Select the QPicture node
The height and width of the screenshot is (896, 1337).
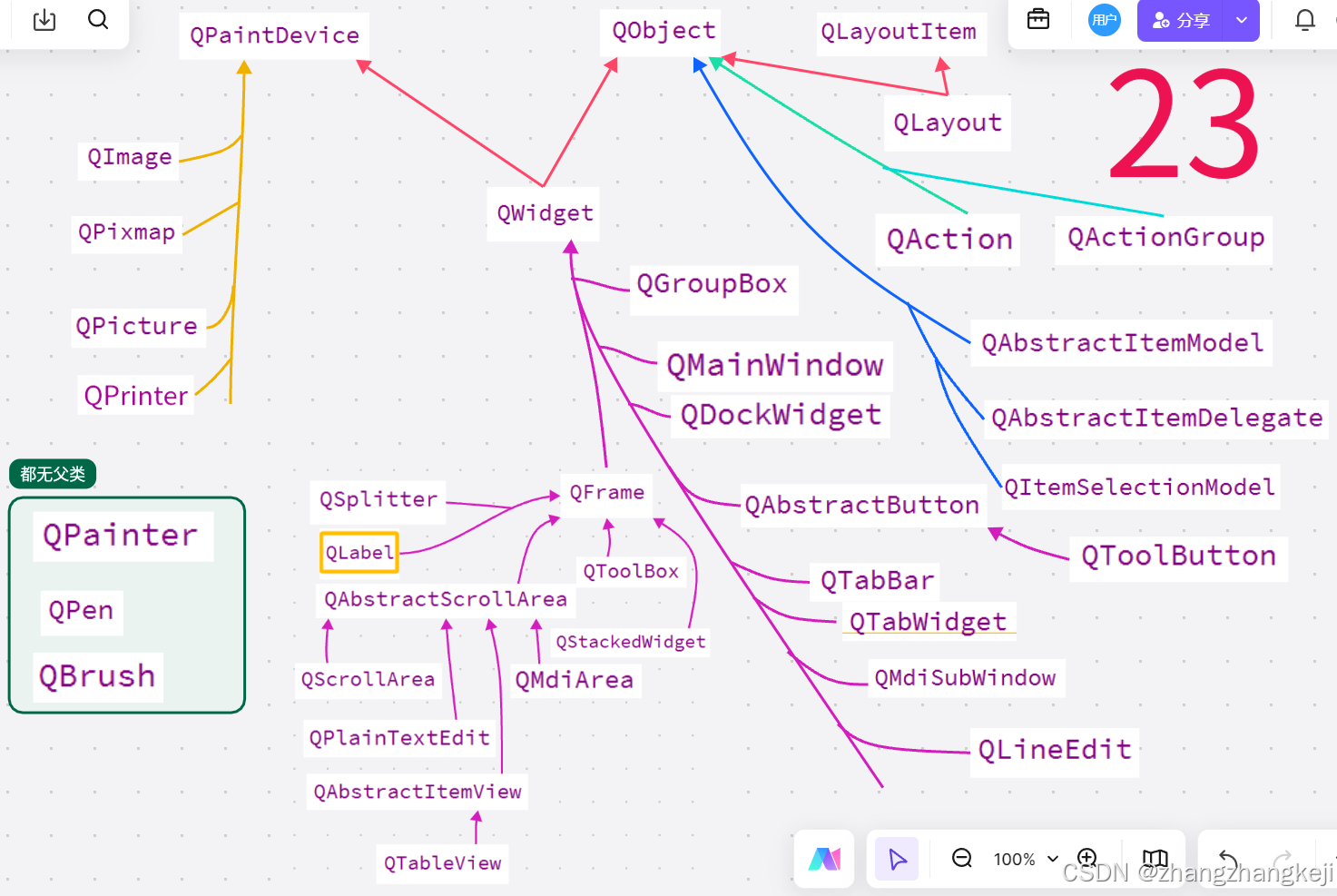(x=137, y=326)
